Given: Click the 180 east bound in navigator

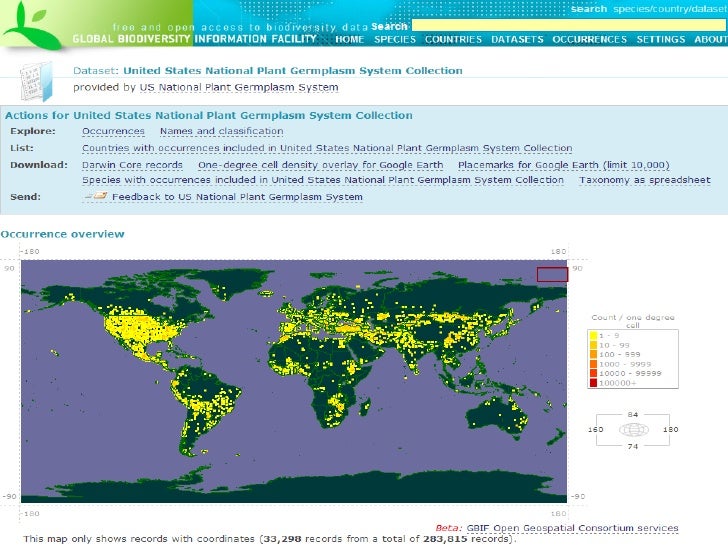Looking at the screenshot, I should [x=670, y=429].
